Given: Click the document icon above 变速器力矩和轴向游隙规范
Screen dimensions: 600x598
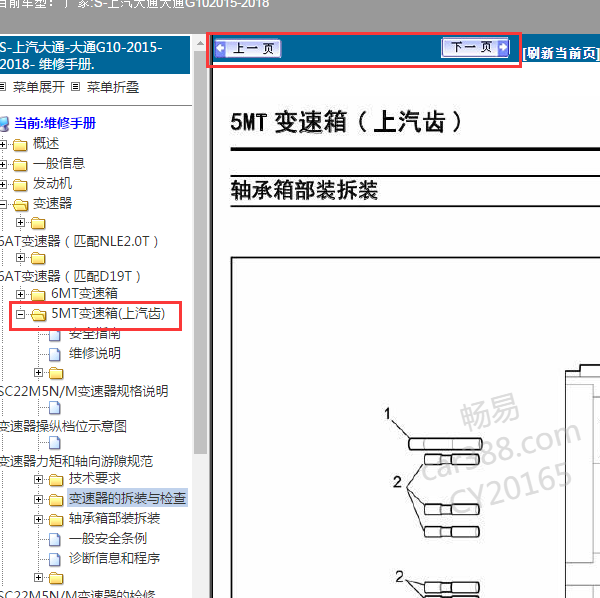Looking at the screenshot, I should tap(55, 443).
